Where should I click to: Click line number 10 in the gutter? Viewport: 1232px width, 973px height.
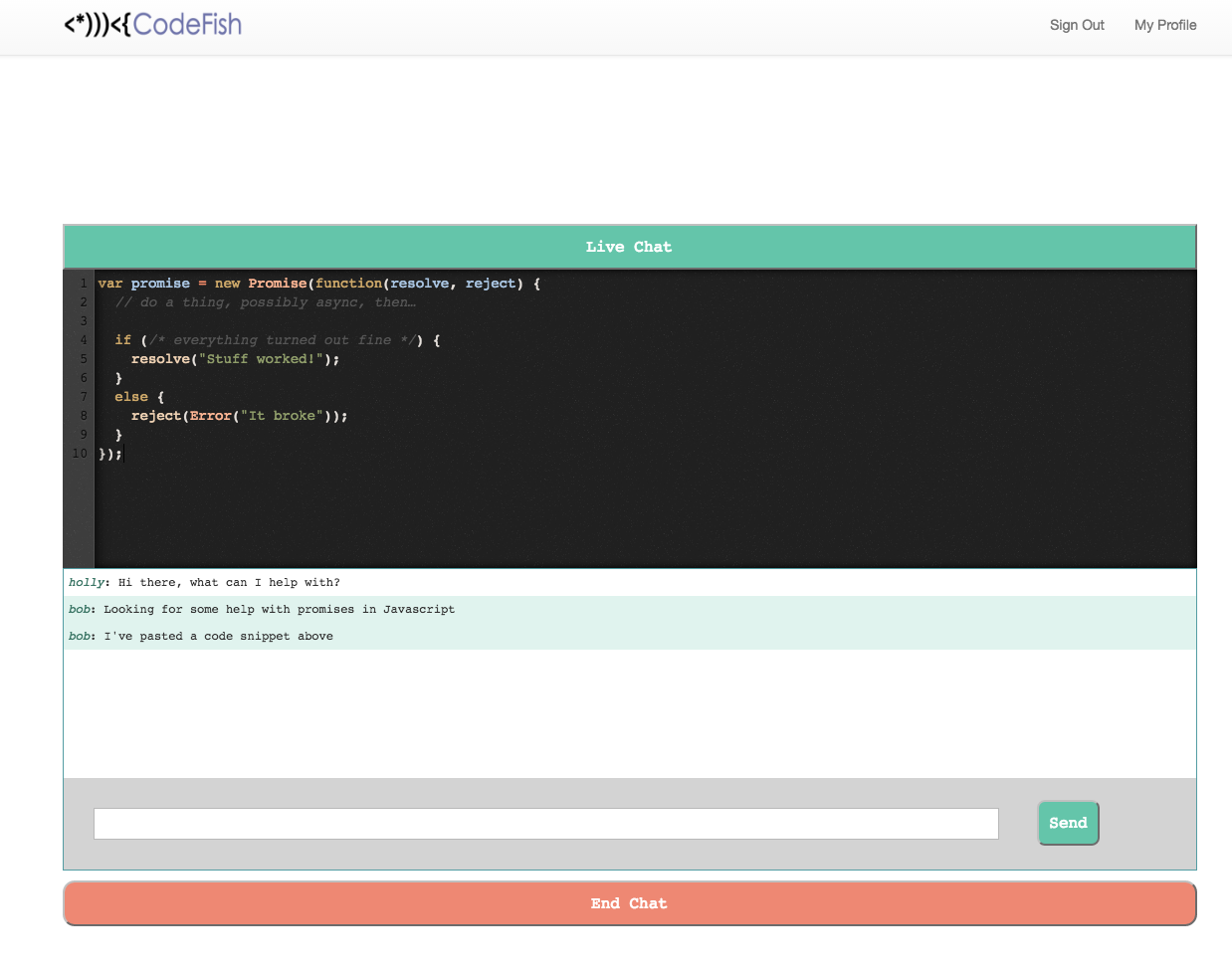click(x=80, y=454)
